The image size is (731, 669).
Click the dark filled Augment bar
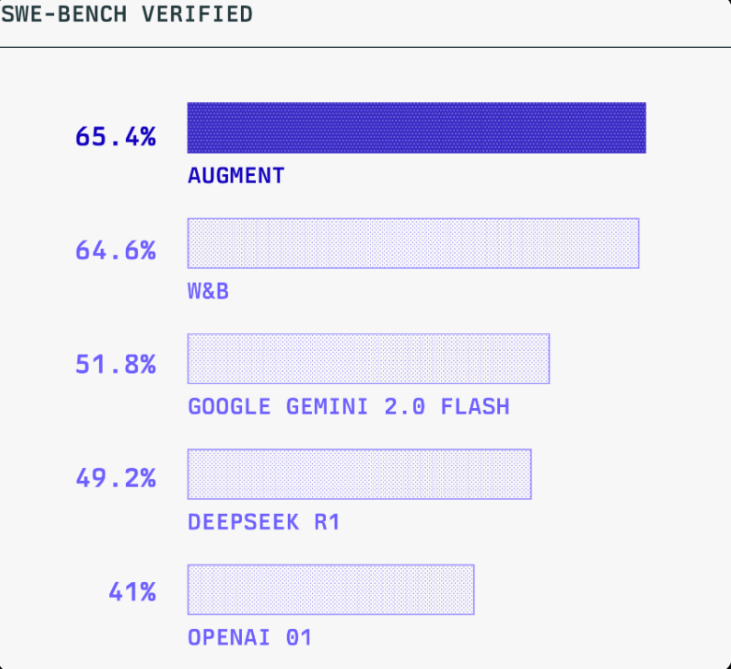click(x=416, y=128)
